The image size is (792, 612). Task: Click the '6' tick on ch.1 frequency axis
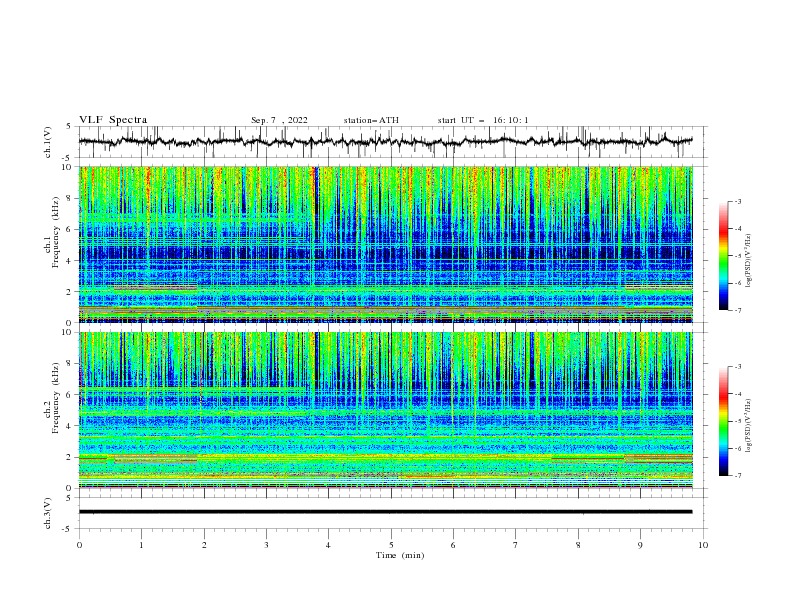71,229
